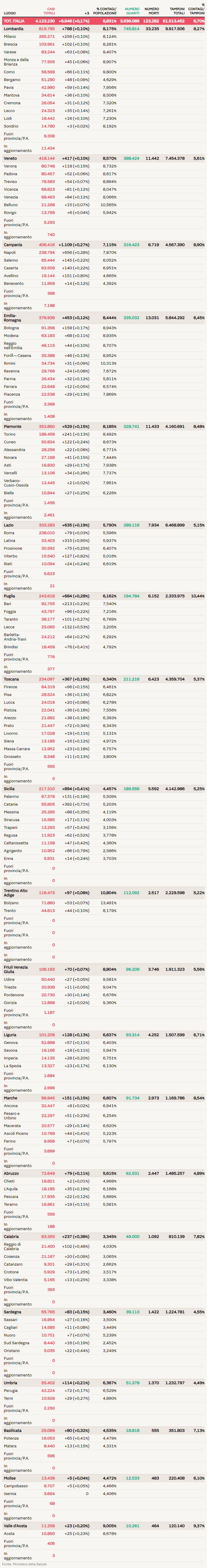
Task: Click the Lazio region name
Action: point(9,525)
